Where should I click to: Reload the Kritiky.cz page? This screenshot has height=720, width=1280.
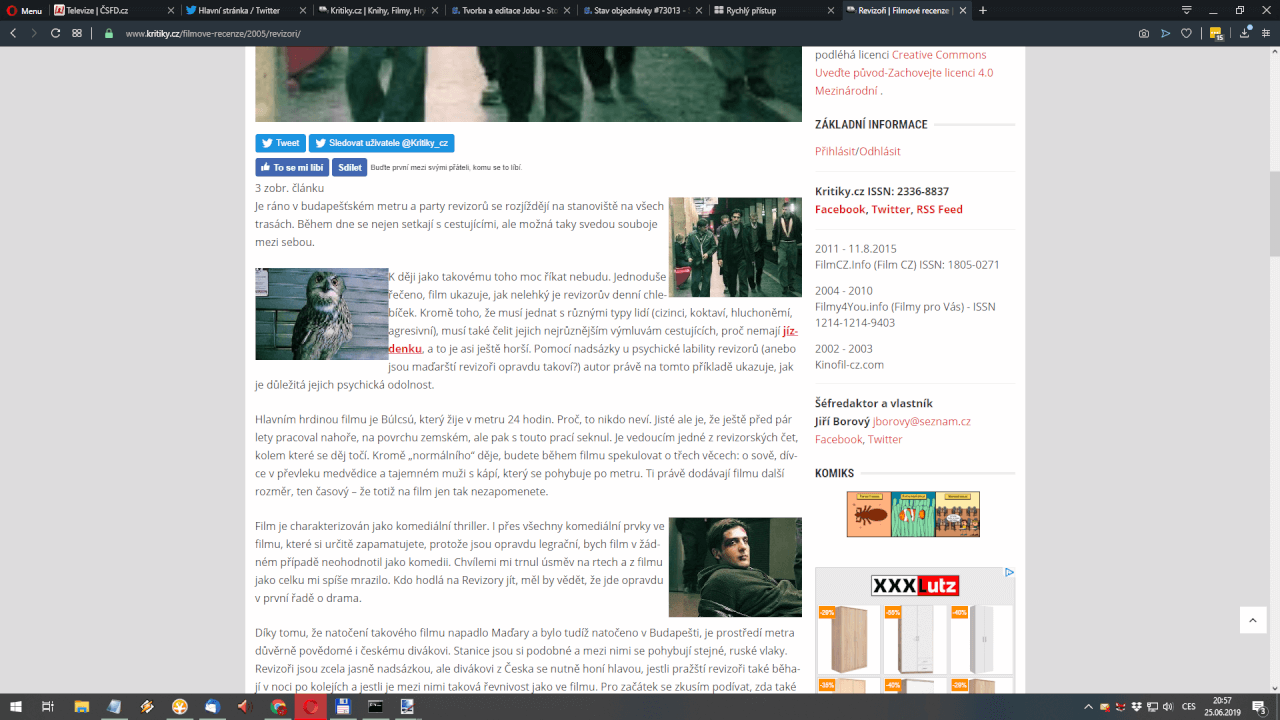(53, 32)
